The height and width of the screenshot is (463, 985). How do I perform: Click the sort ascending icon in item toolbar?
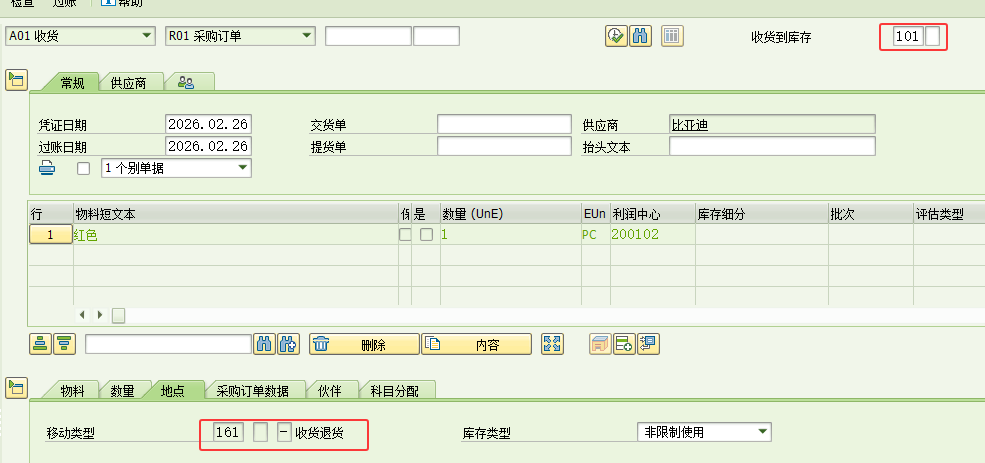(40, 344)
